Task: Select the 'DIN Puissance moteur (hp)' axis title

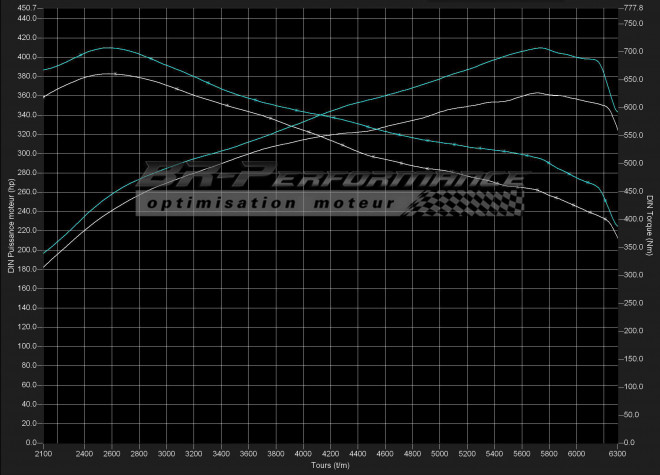Action: [x=10, y=225]
